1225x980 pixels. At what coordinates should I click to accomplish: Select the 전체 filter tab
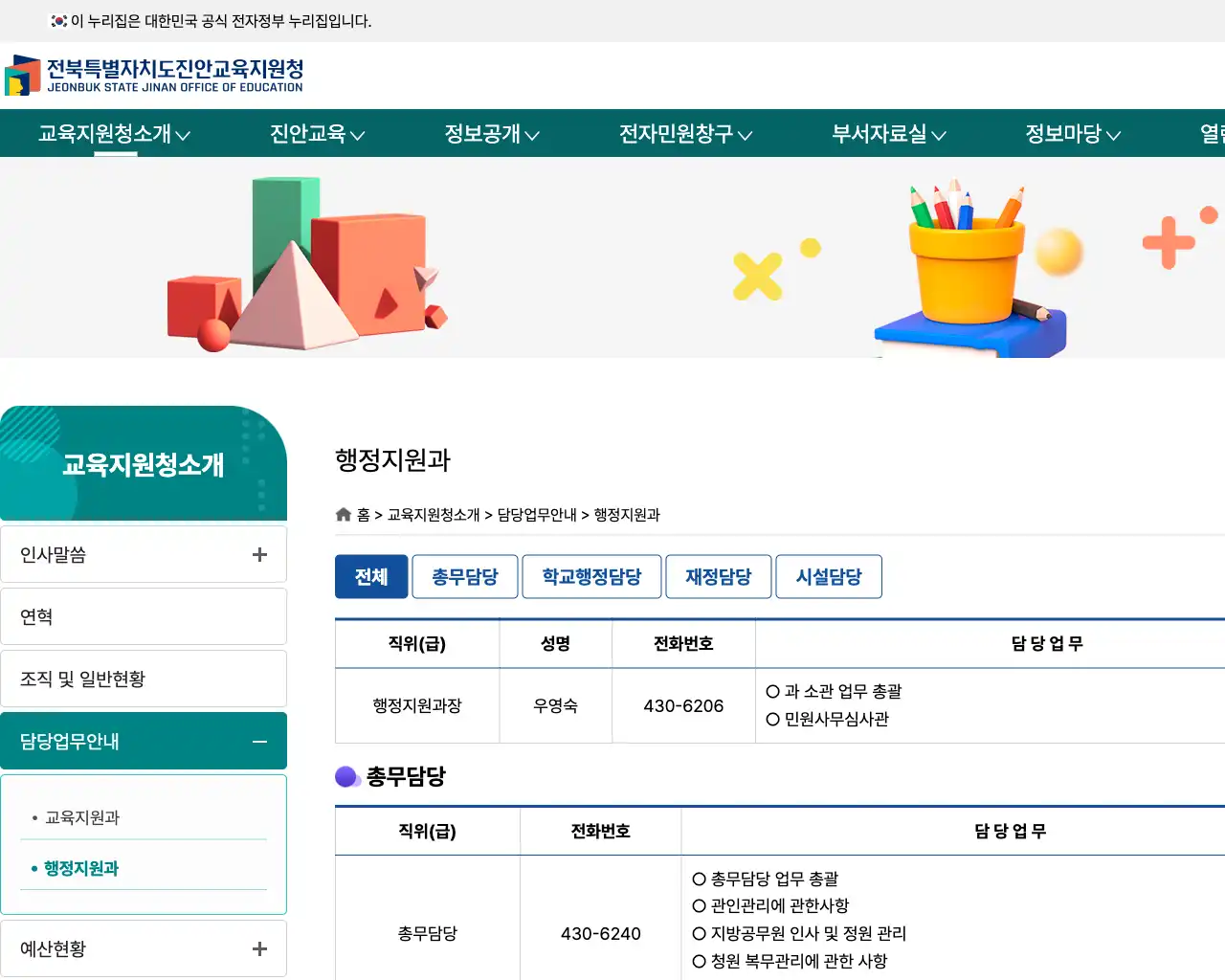pyautogui.click(x=371, y=576)
